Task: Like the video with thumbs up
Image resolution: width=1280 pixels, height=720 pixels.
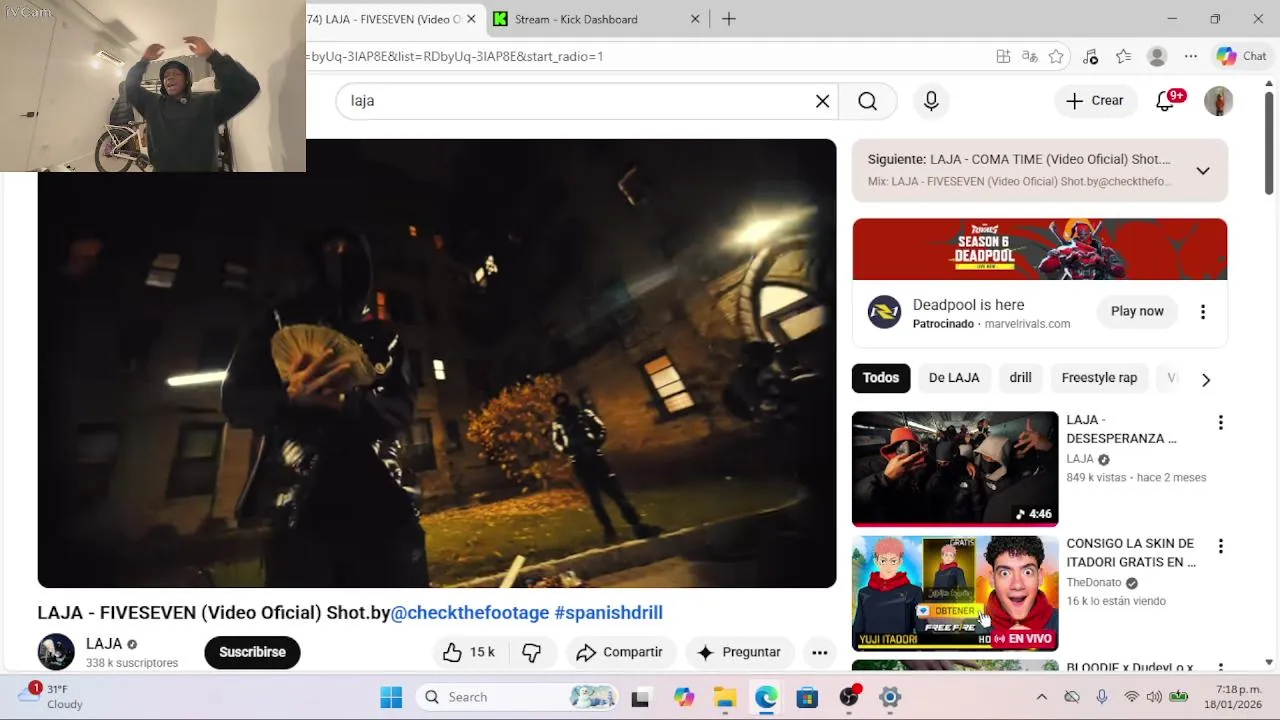Action: coord(469,652)
